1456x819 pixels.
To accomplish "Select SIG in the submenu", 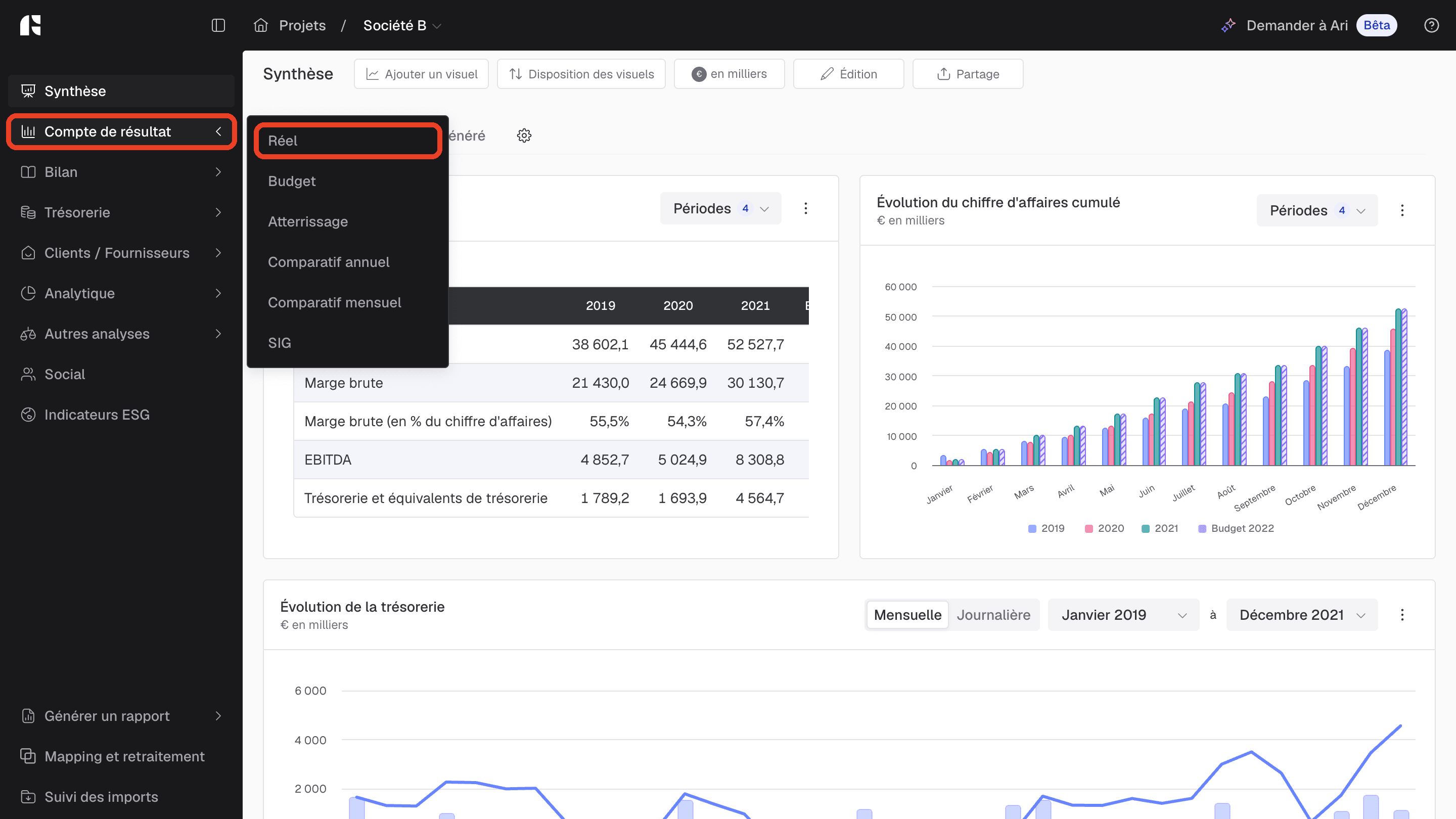I will [x=348, y=343].
